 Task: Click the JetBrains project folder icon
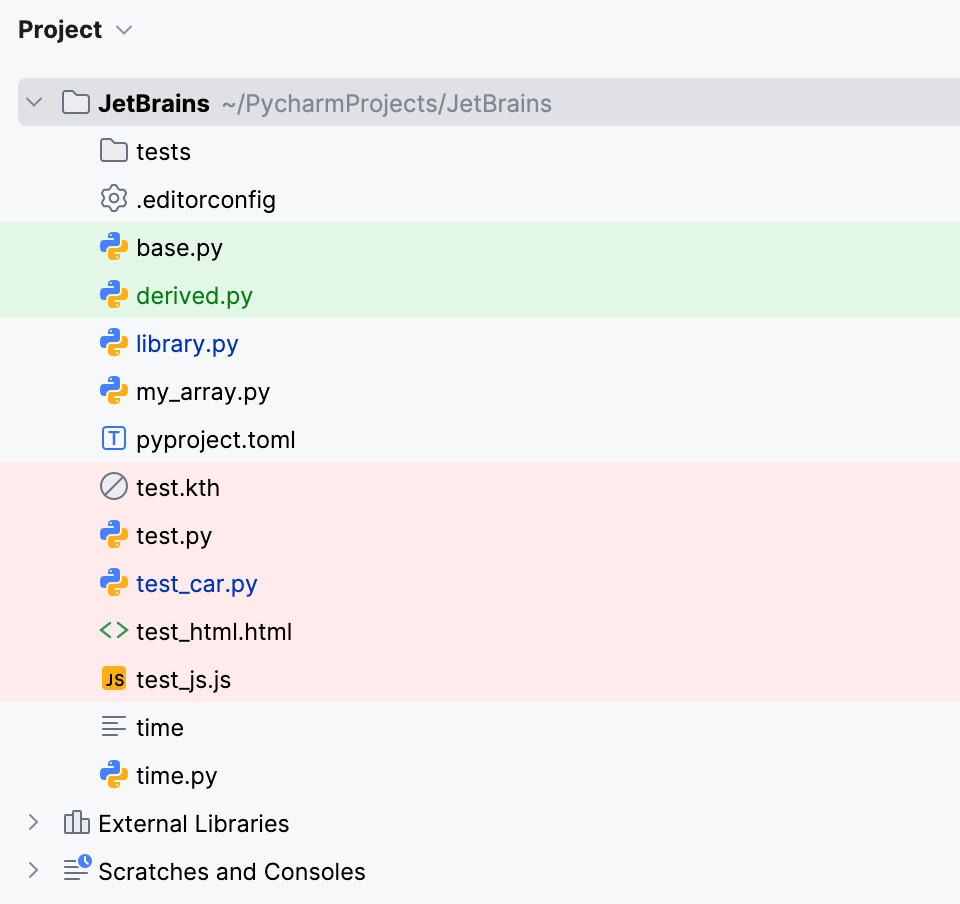coord(75,102)
